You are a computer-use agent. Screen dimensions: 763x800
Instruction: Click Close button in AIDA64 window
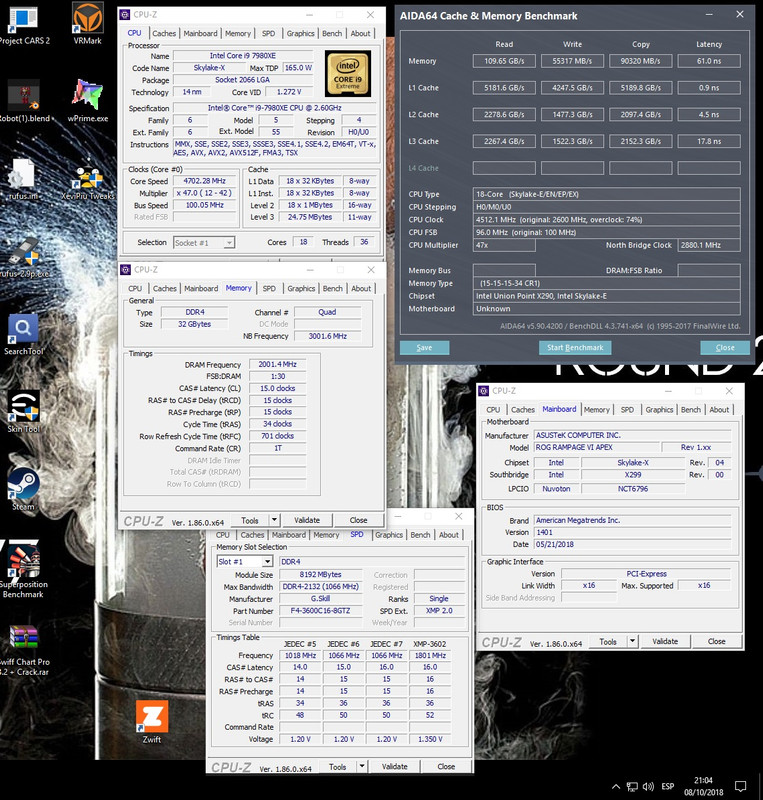[725, 347]
